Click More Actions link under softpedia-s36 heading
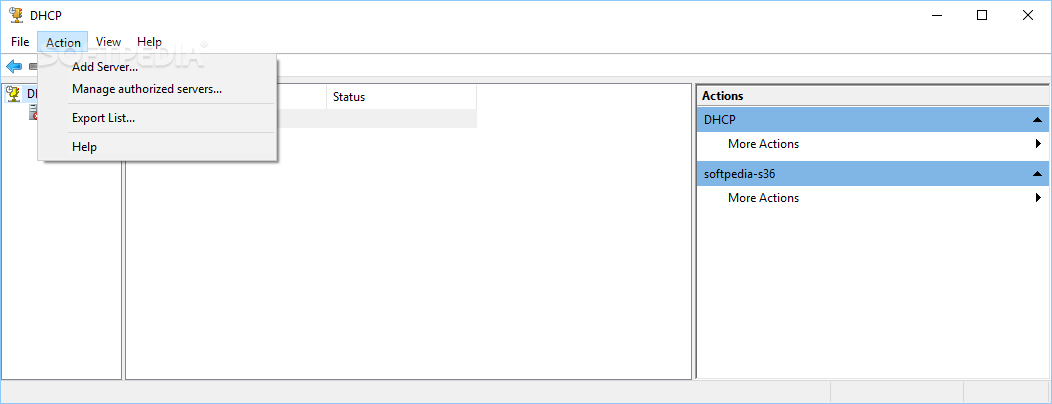 coord(764,198)
